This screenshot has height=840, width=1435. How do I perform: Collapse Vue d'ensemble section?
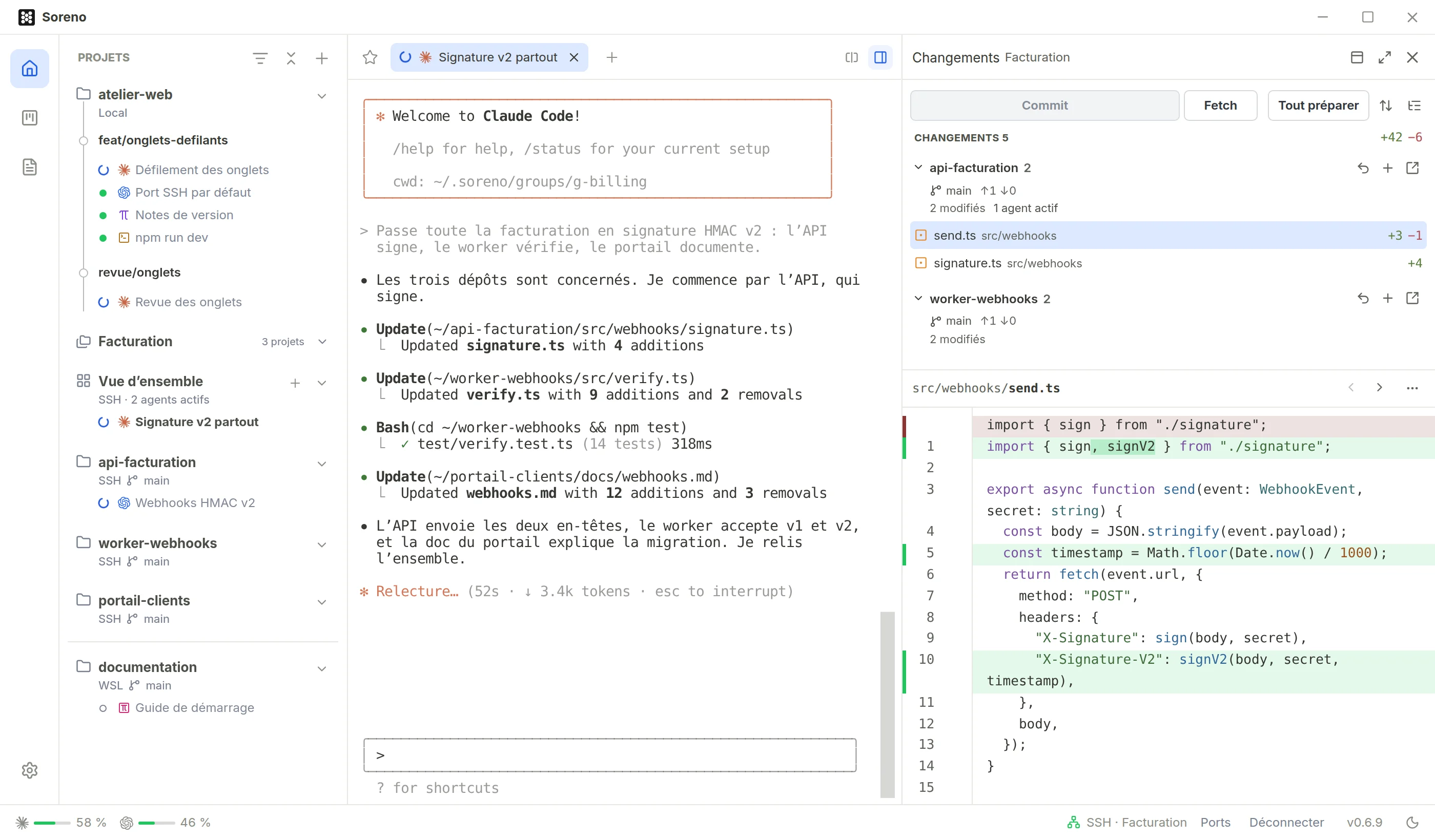[x=322, y=383]
